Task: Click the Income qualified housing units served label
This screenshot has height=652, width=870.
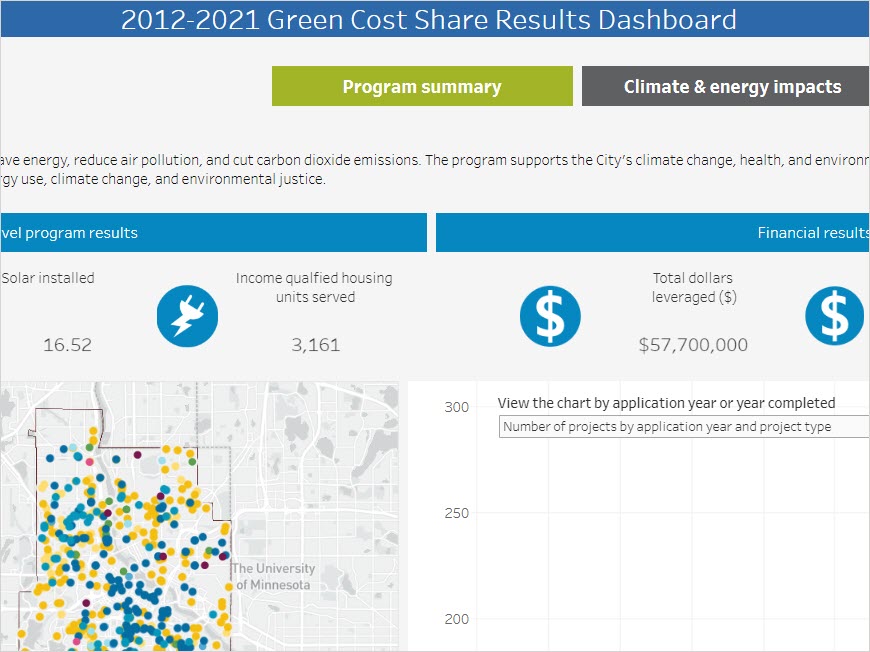Action: (314, 287)
